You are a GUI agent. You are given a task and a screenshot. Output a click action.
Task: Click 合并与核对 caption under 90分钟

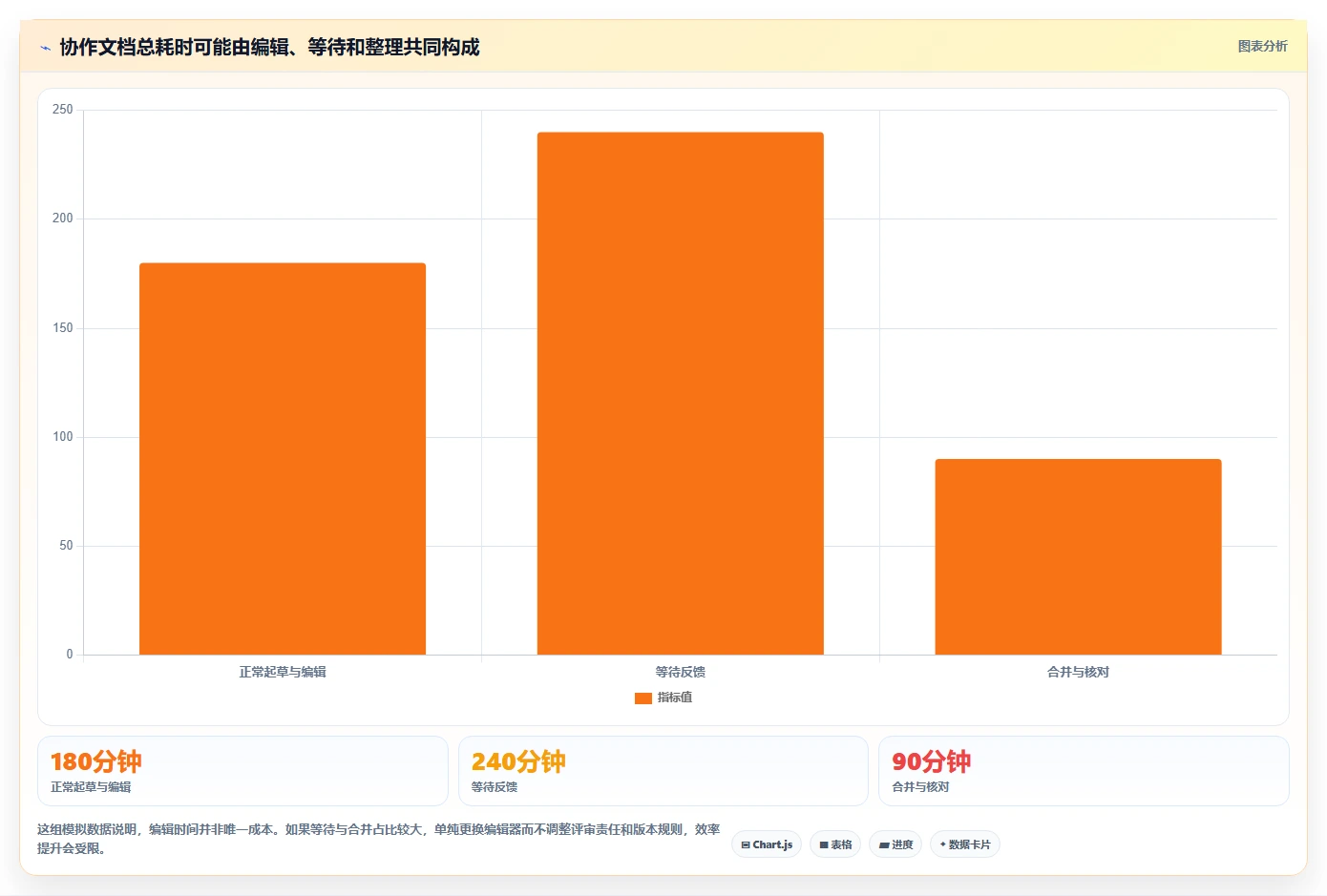pos(920,787)
